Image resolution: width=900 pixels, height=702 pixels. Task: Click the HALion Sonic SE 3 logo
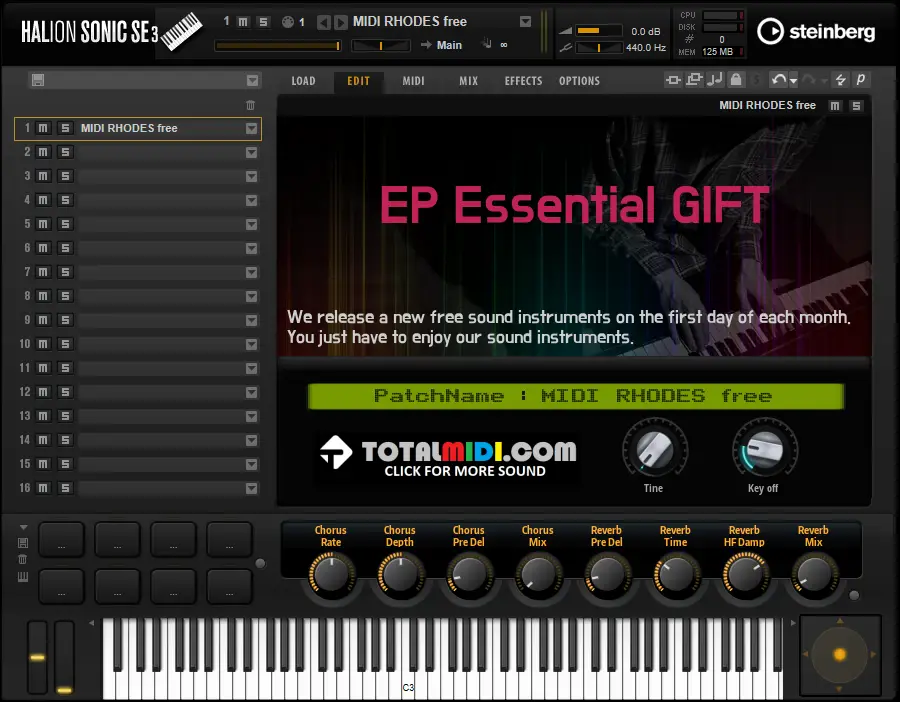tap(111, 32)
